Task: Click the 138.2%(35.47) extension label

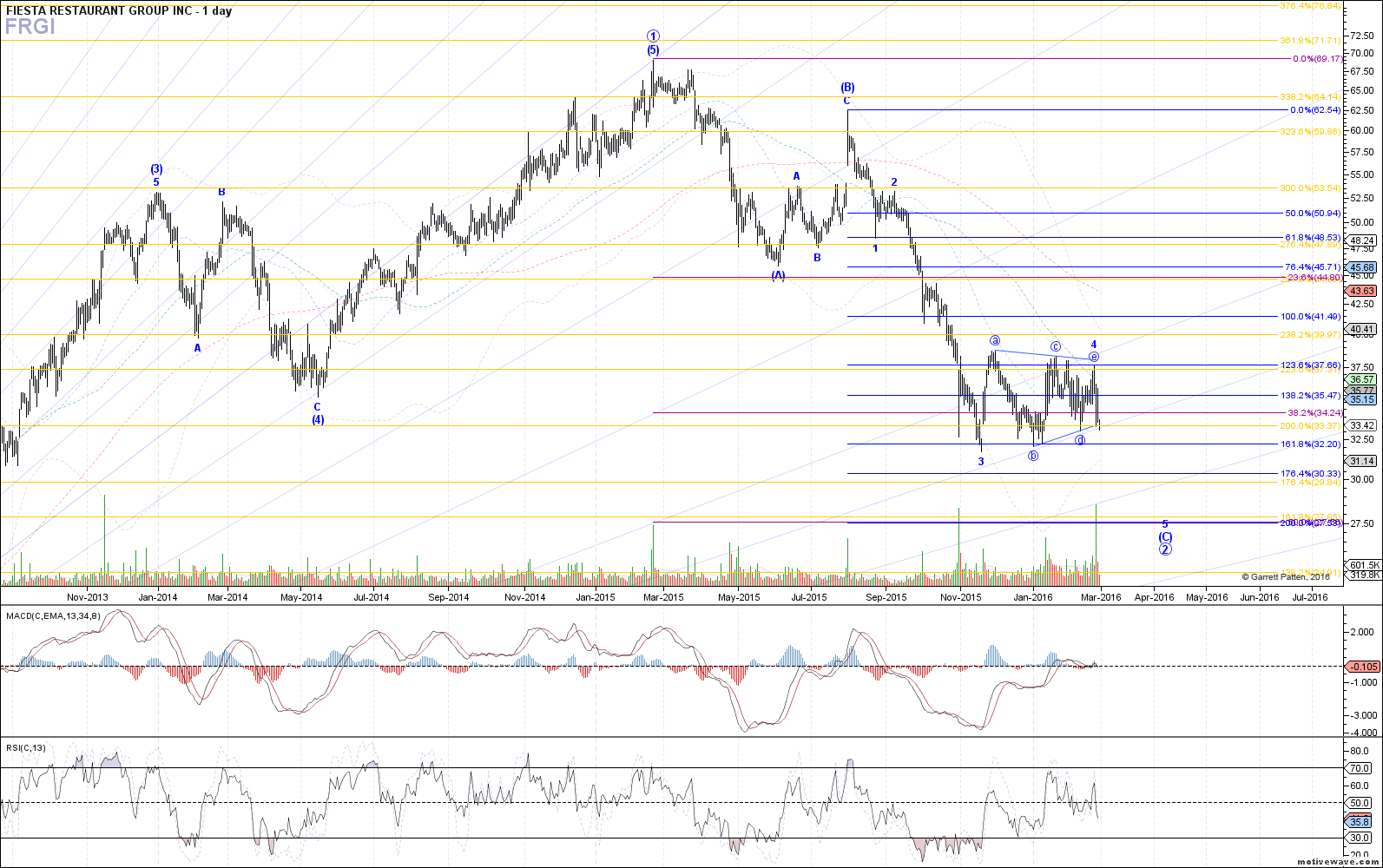Action: click(1311, 395)
